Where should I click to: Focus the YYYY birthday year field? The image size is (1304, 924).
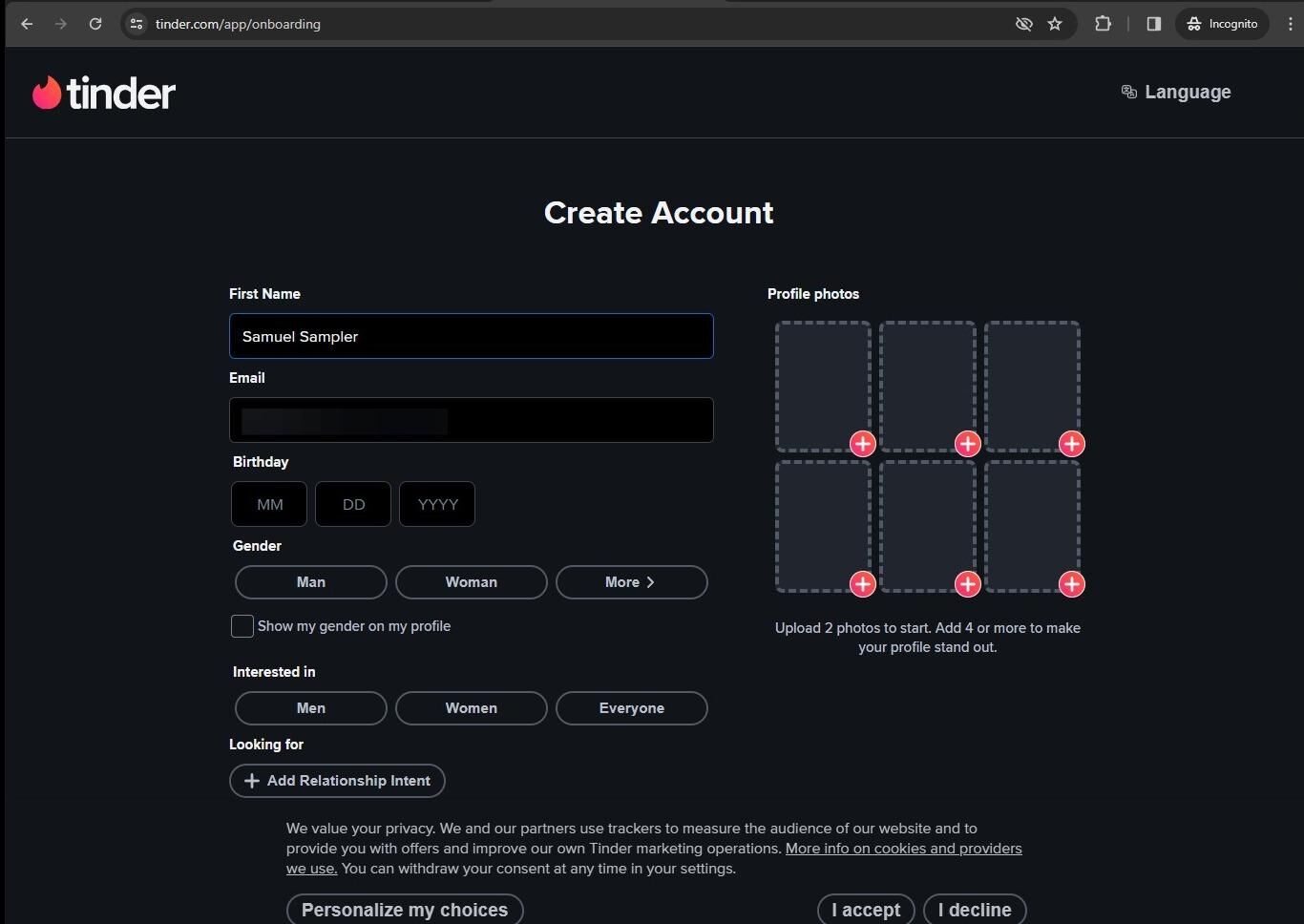click(437, 504)
